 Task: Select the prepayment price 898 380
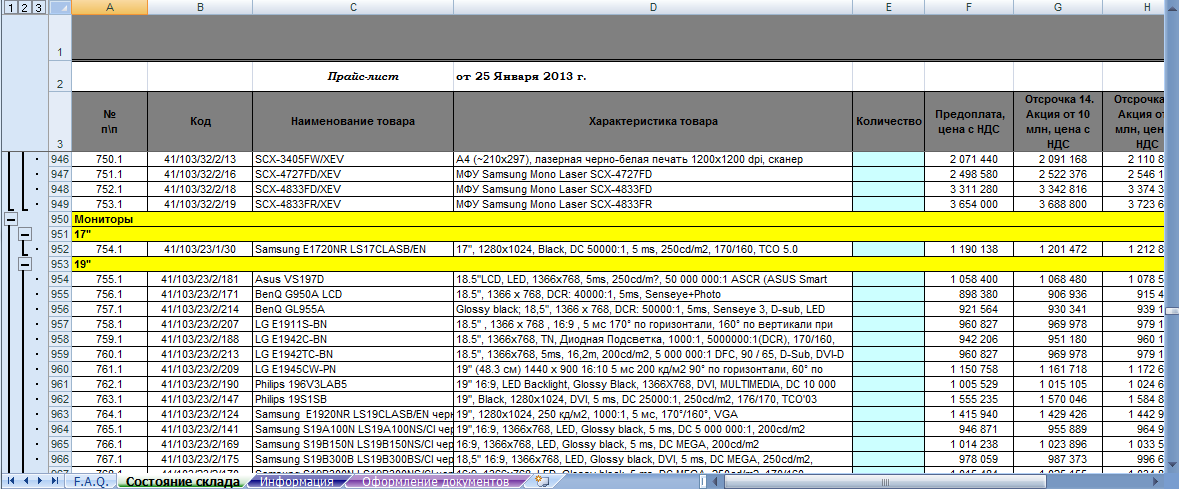coord(969,294)
